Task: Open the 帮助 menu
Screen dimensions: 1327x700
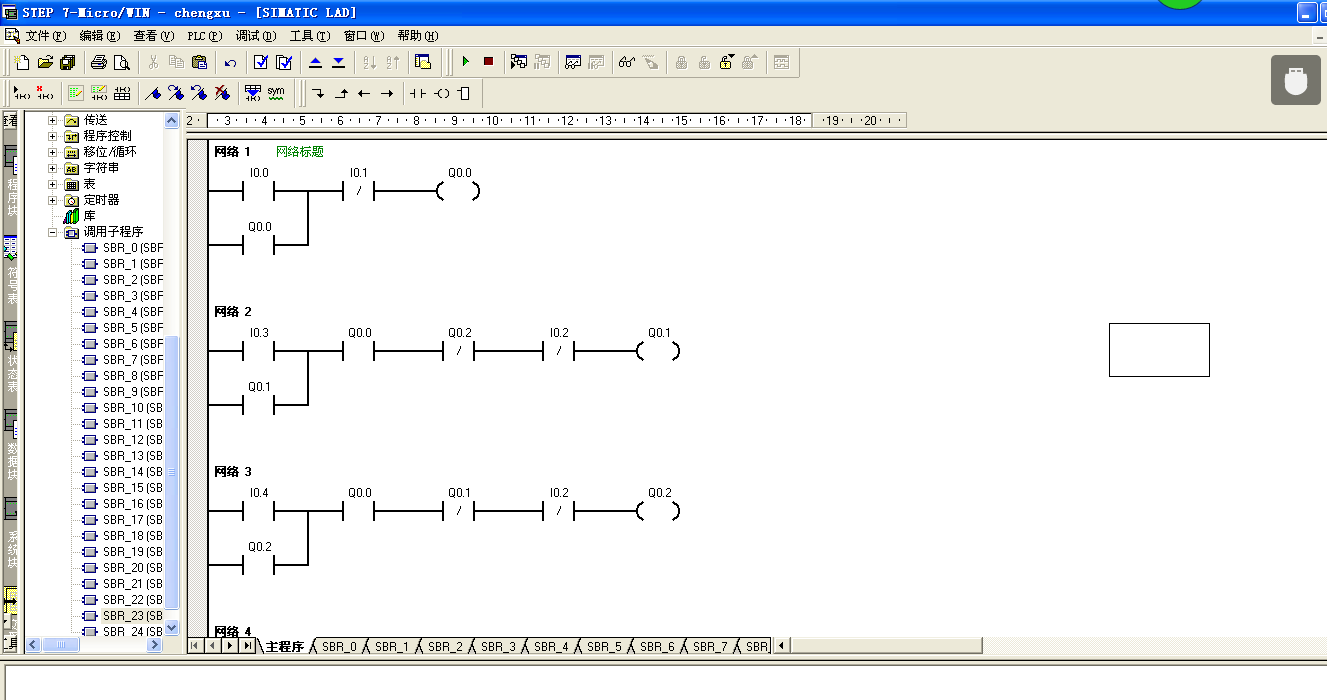Action: (418, 36)
